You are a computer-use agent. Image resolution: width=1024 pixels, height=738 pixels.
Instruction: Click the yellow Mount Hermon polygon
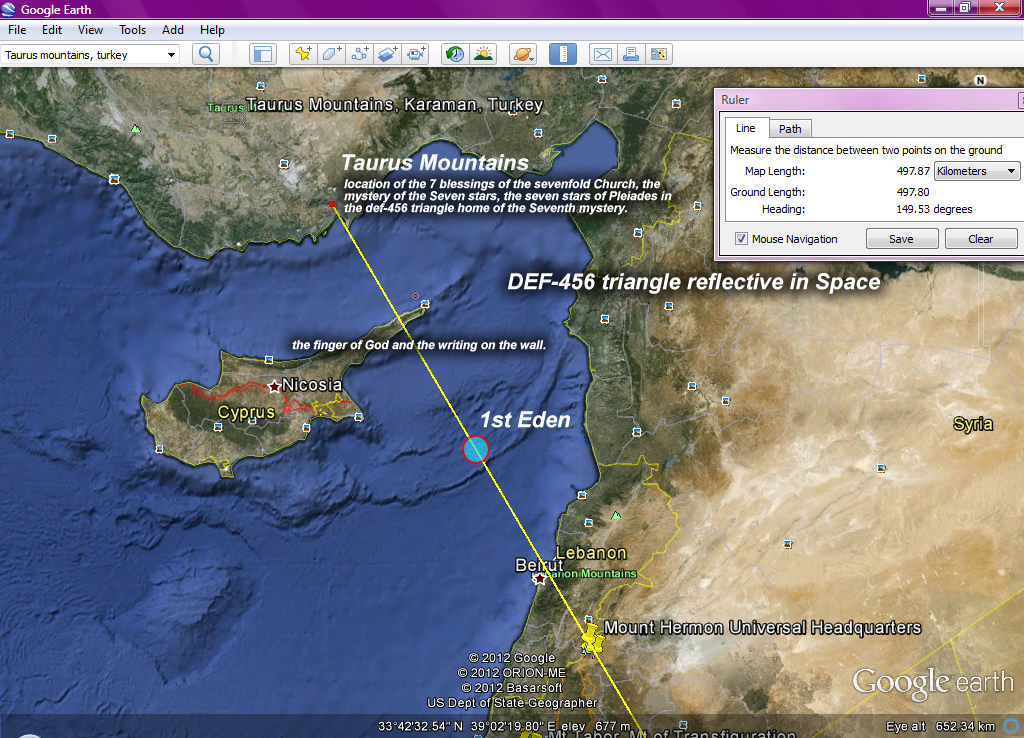[x=592, y=638]
